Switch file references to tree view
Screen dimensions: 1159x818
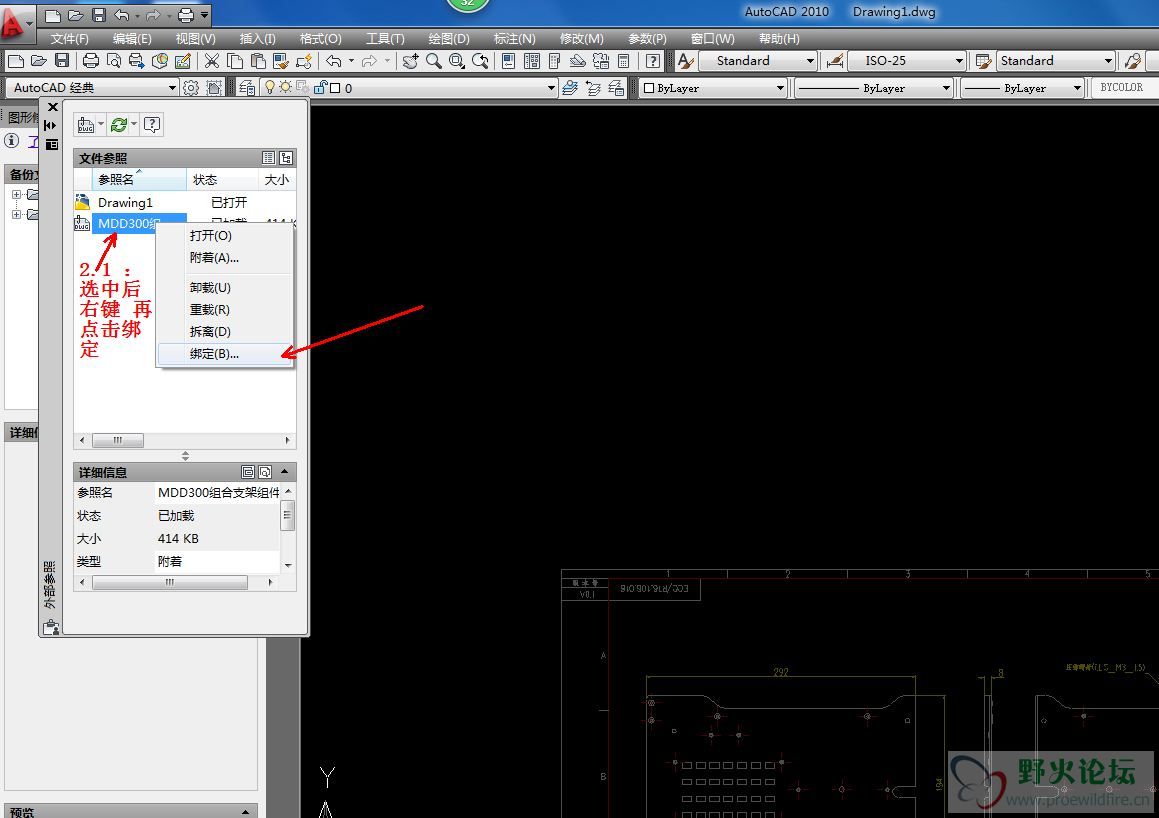coord(286,157)
